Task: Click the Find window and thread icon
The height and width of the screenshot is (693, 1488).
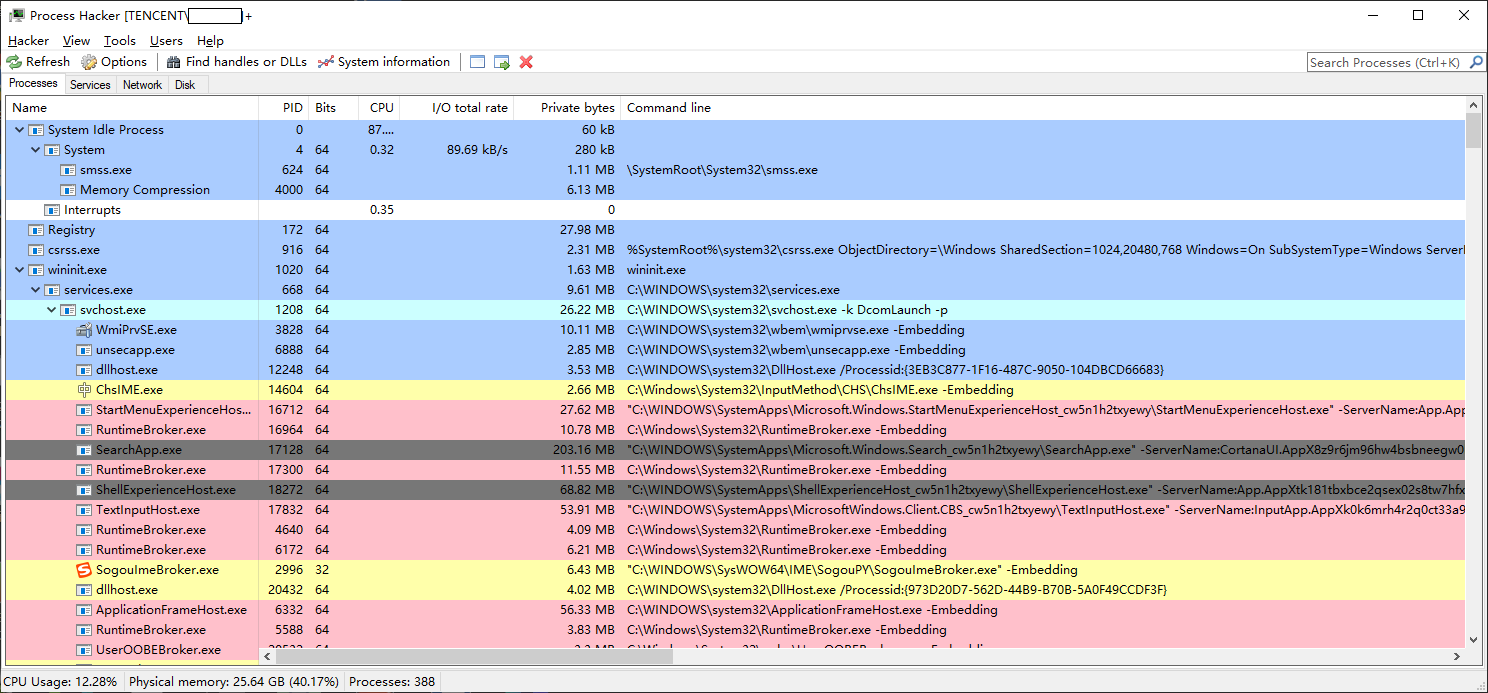Action: 501,61
